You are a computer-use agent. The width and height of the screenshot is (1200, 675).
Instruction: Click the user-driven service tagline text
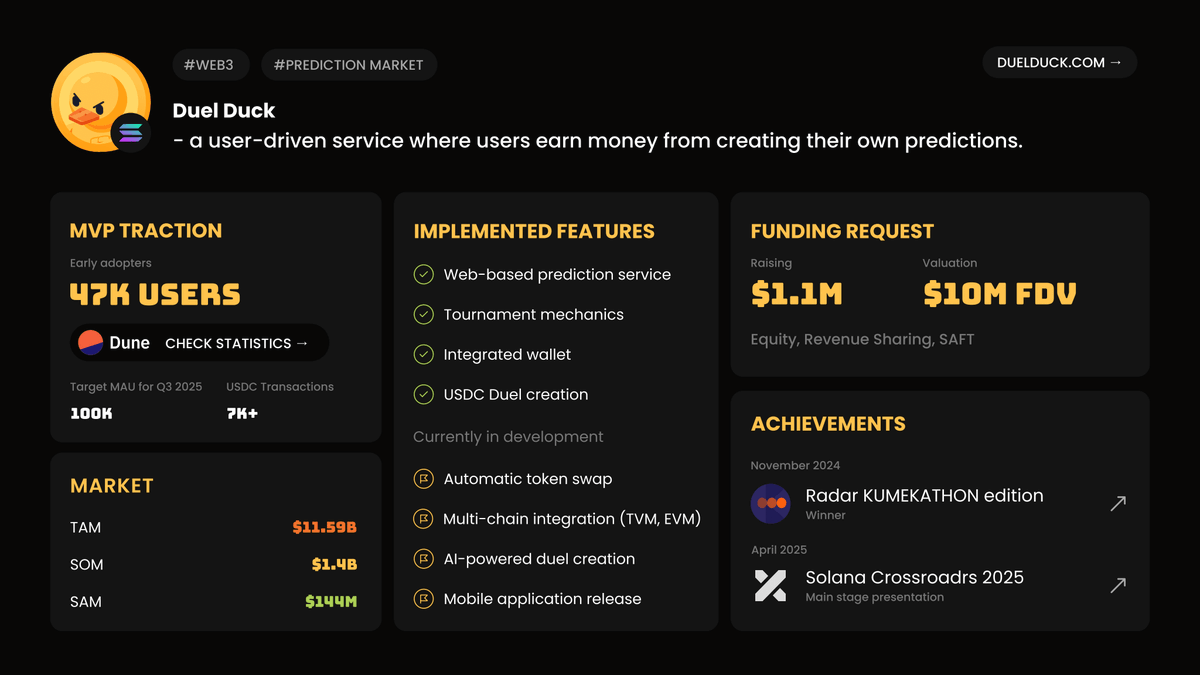coord(598,141)
